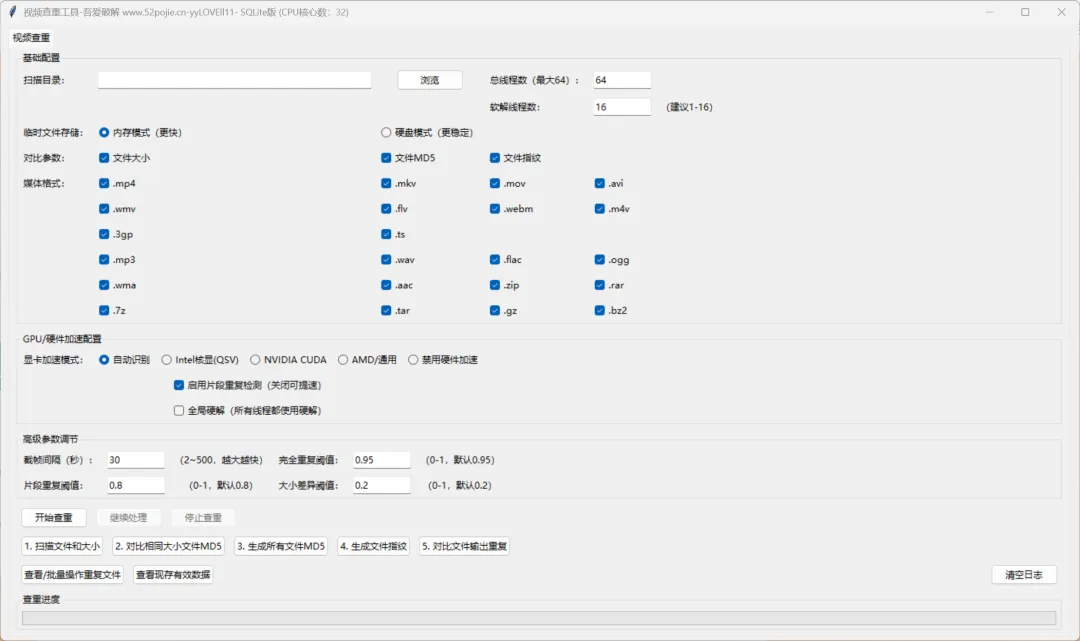Uncheck the .m4v format checkbox
The width and height of the screenshot is (1080, 641).
tap(600, 209)
